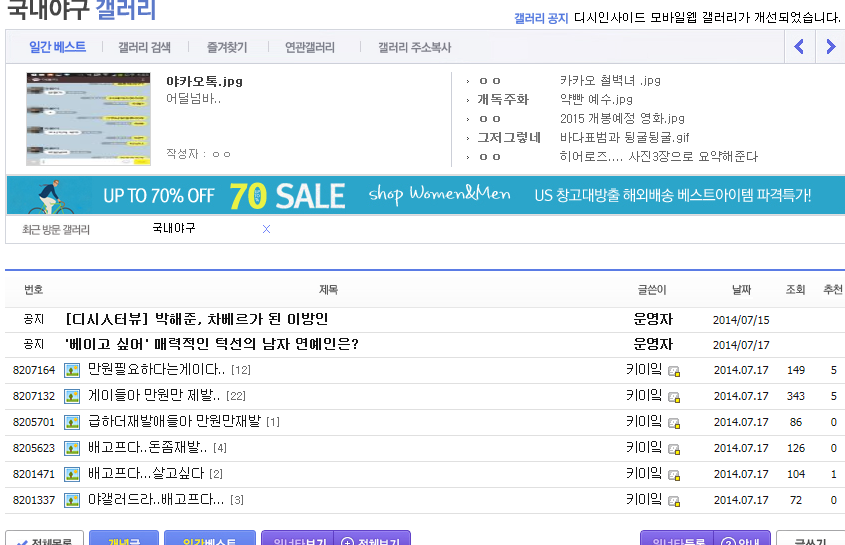Click the 갤러리 공지 label
845x545 pixels.
click(541, 18)
